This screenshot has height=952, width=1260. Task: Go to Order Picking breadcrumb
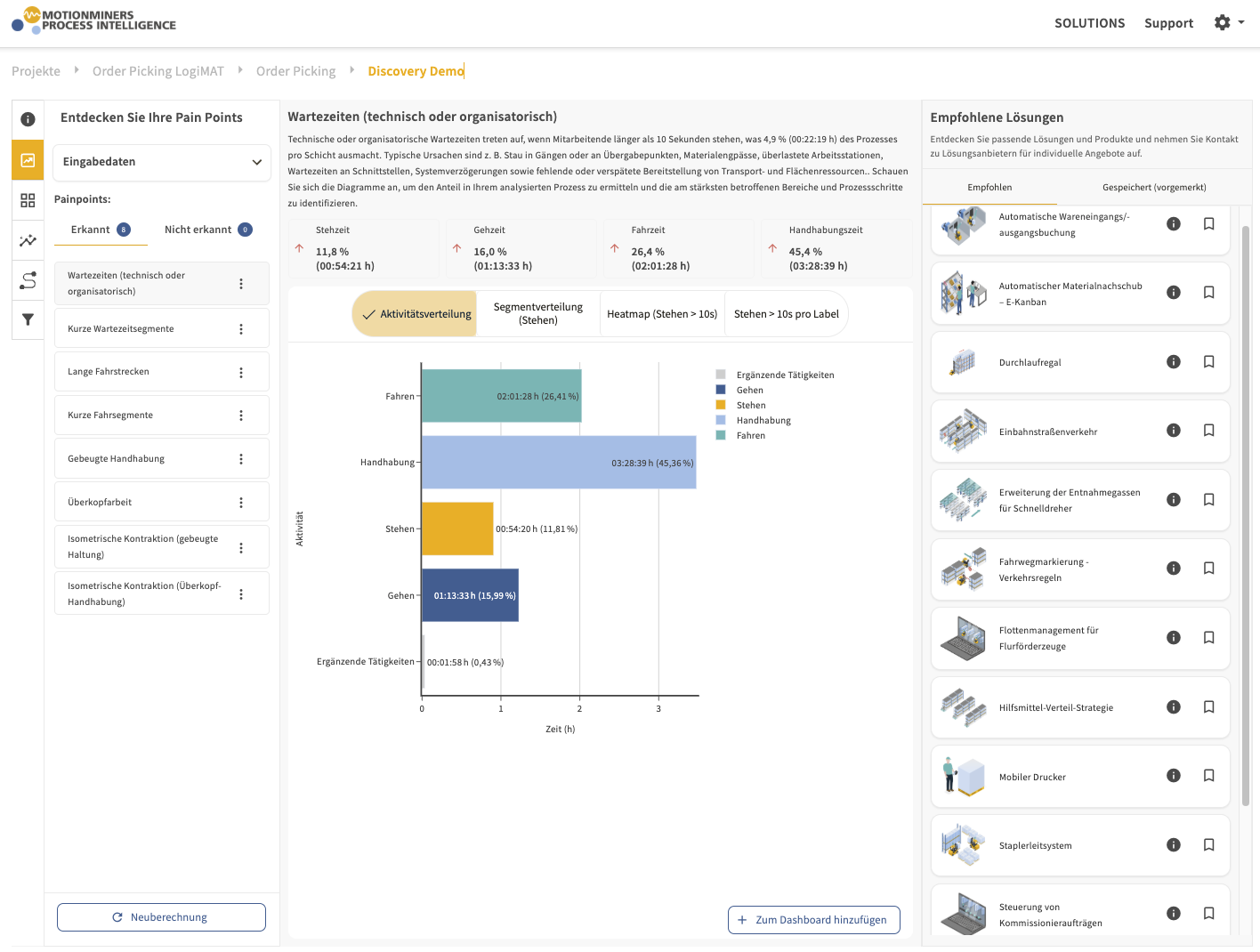click(295, 71)
